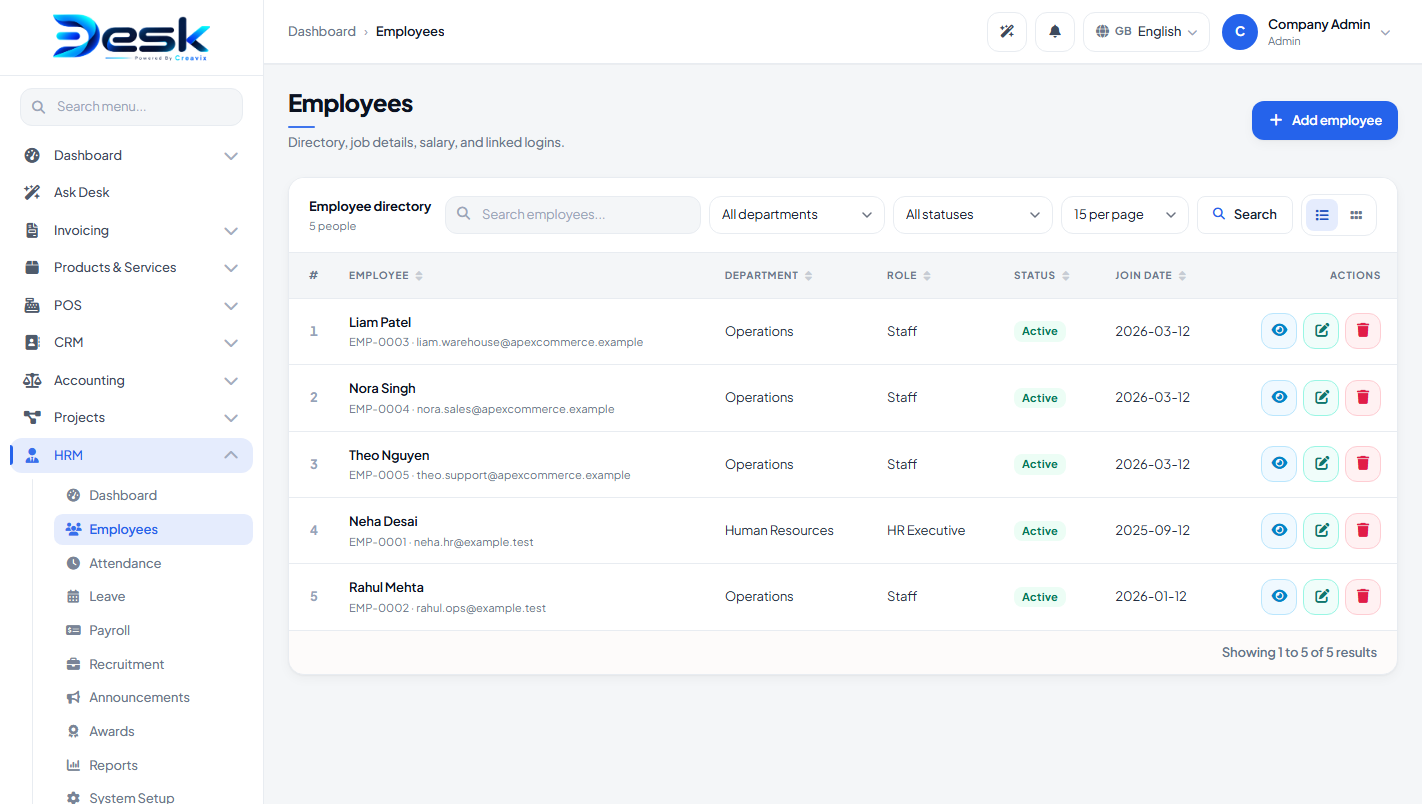
Task: Expand POS sidebar menu
Action: click(231, 306)
